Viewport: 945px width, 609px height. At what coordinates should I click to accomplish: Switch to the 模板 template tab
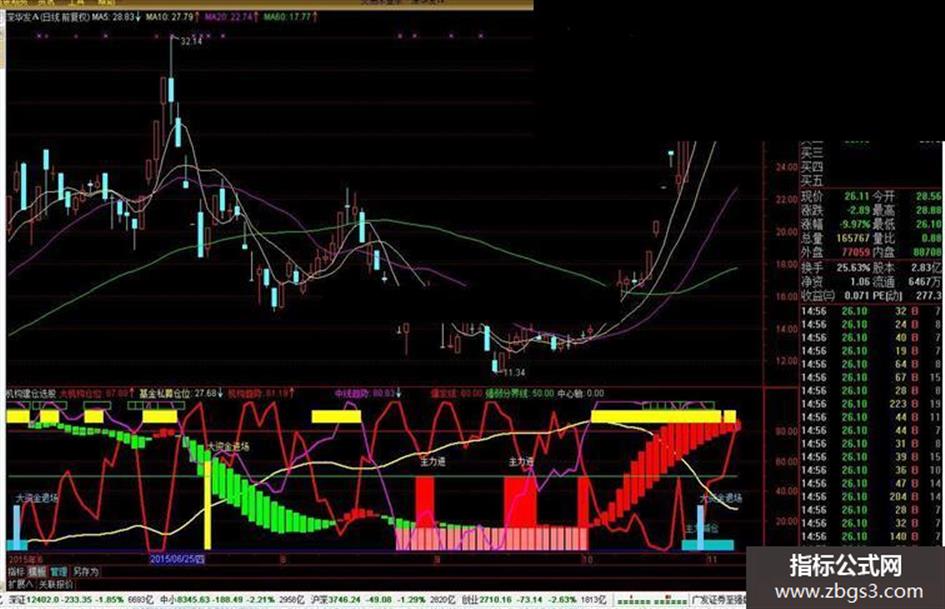pos(37,571)
